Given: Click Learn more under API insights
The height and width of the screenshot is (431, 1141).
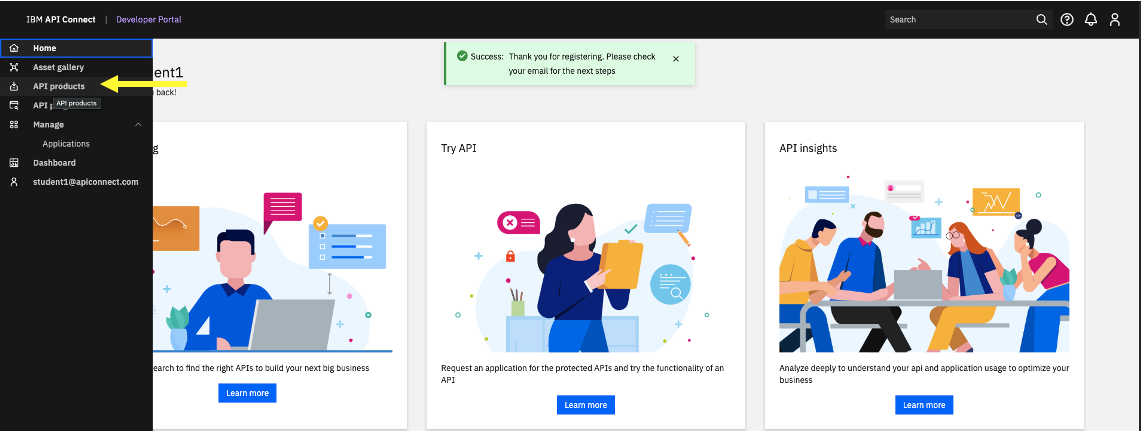Looking at the screenshot, I should coord(924,405).
